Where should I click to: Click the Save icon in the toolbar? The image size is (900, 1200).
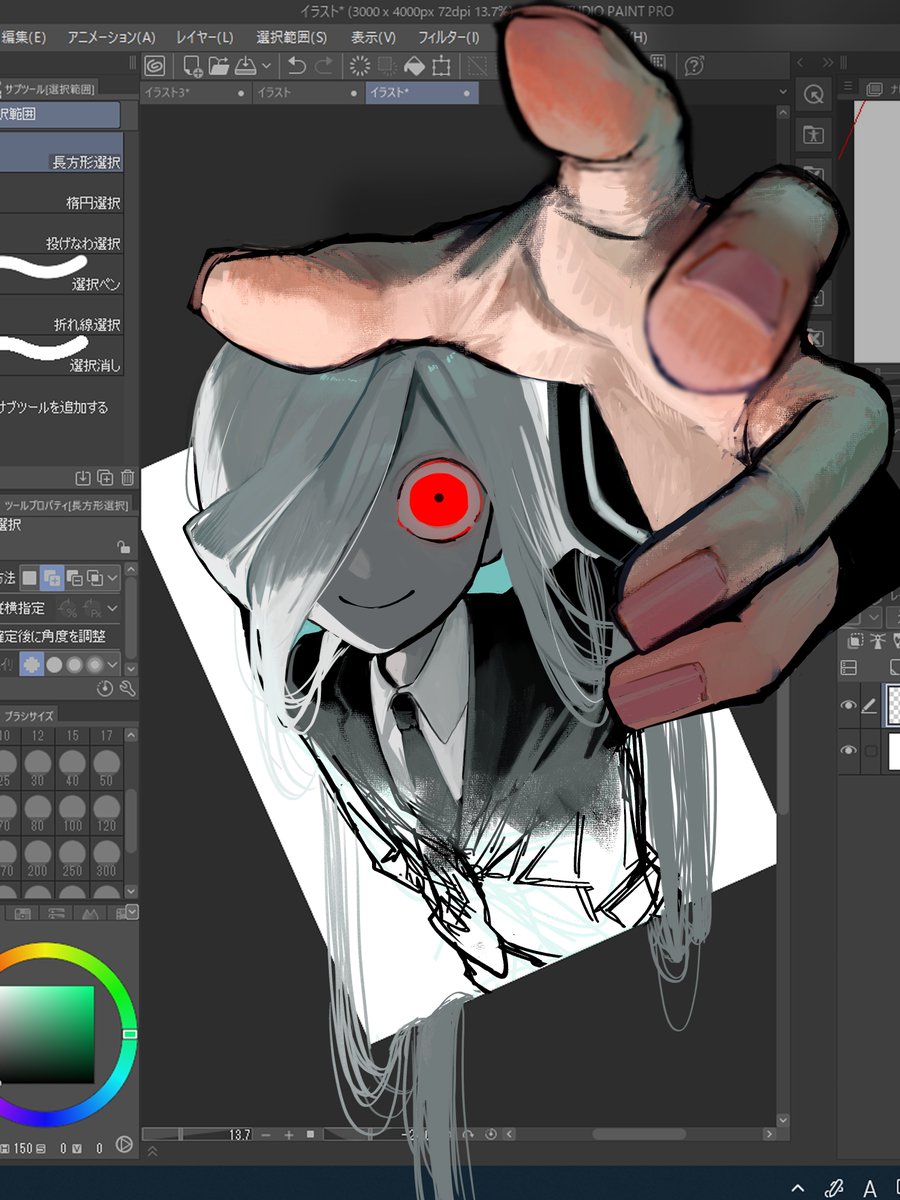click(246, 66)
